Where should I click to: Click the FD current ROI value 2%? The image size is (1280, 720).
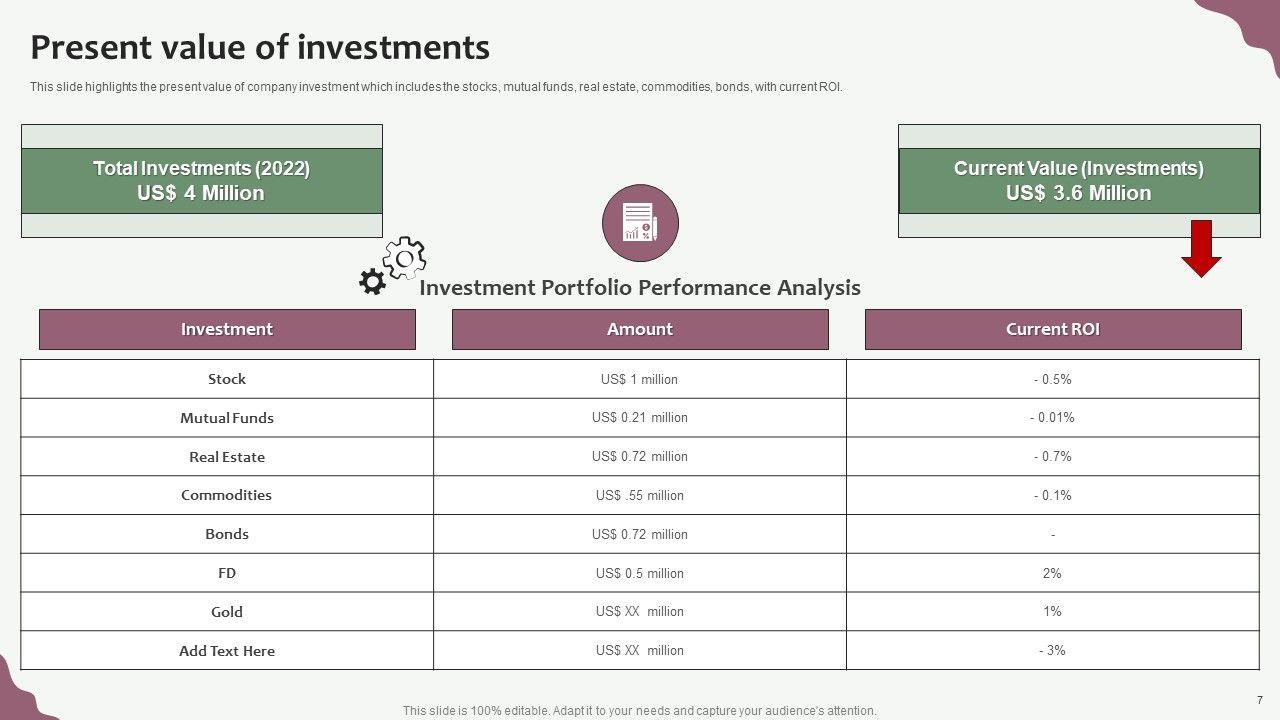coord(1052,573)
